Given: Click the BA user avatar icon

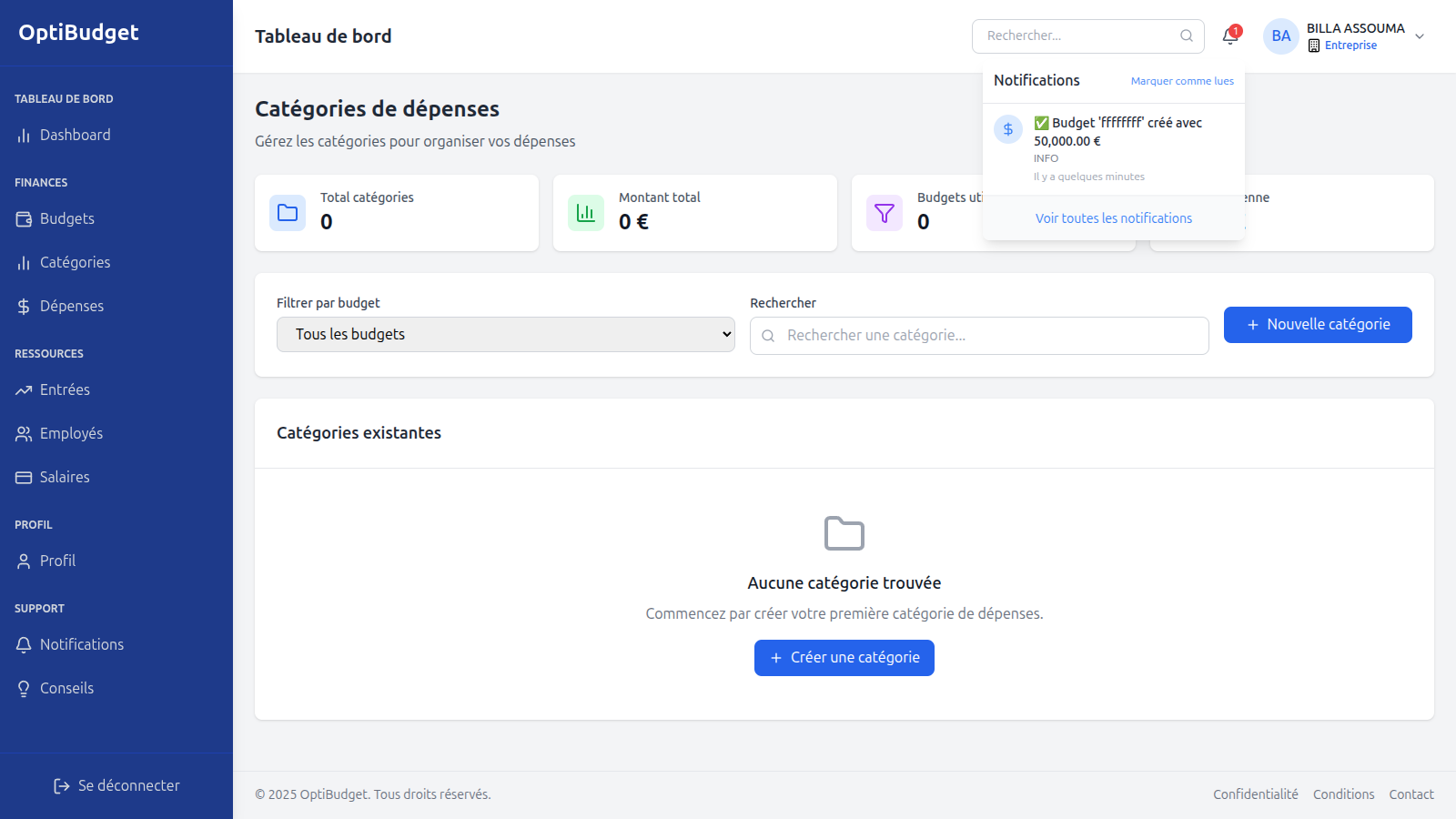Looking at the screenshot, I should [x=1280, y=36].
